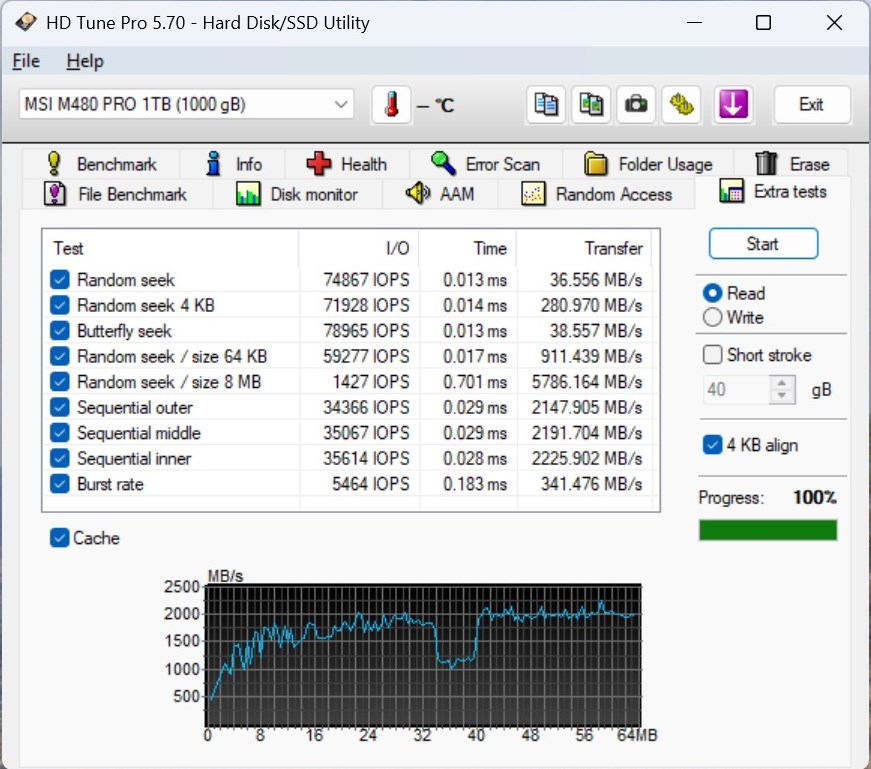871x769 pixels.
Task: Click the magnifier Error Scan icon
Action: 443,163
